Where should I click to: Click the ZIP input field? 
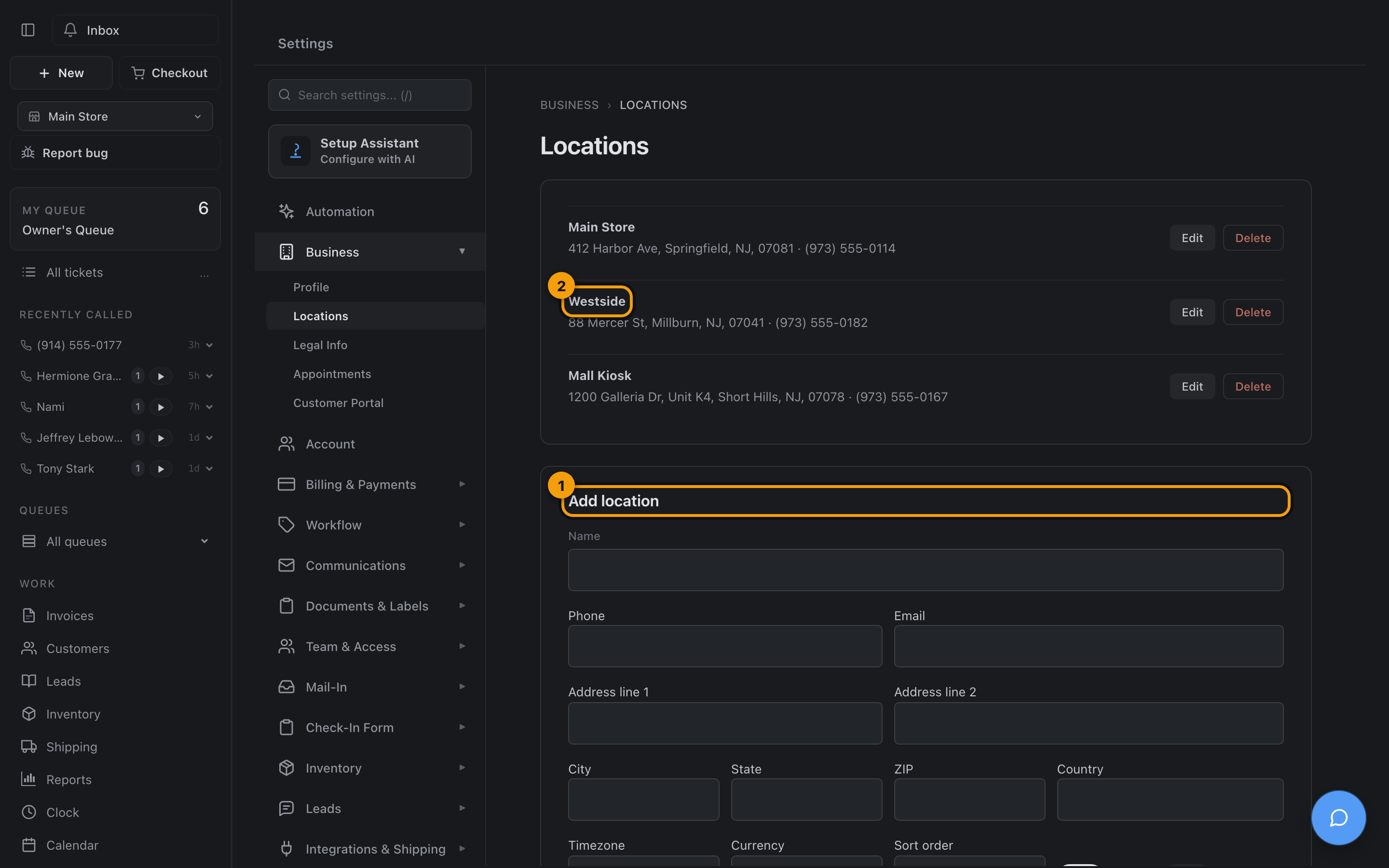click(969, 799)
